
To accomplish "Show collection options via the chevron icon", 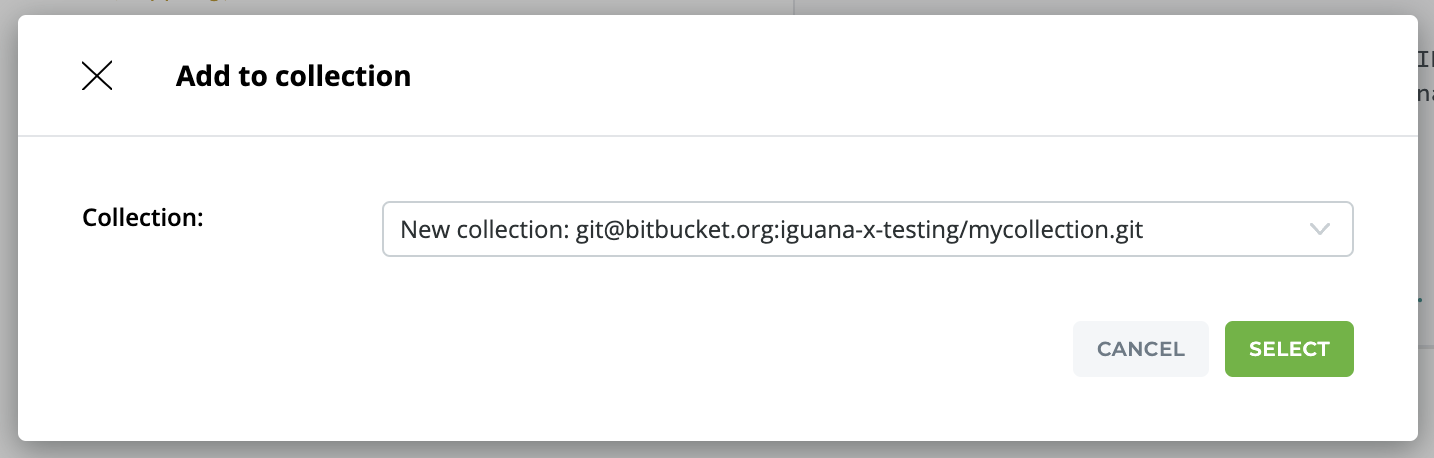I will click(1319, 229).
